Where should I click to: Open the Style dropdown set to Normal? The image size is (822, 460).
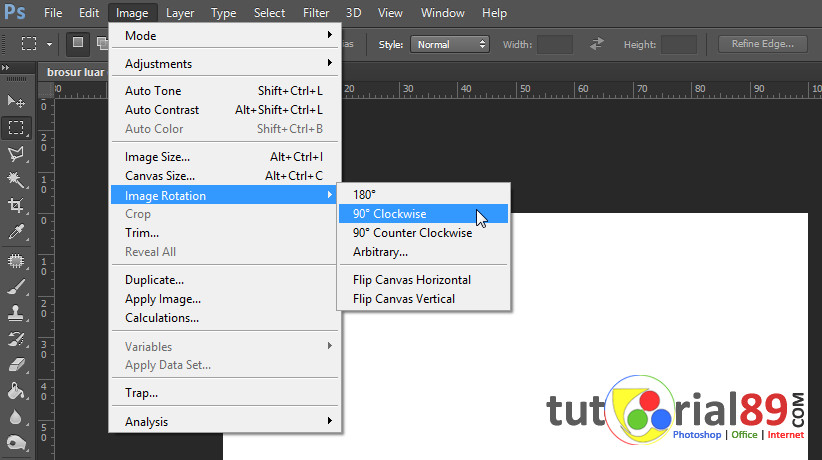(450, 45)
